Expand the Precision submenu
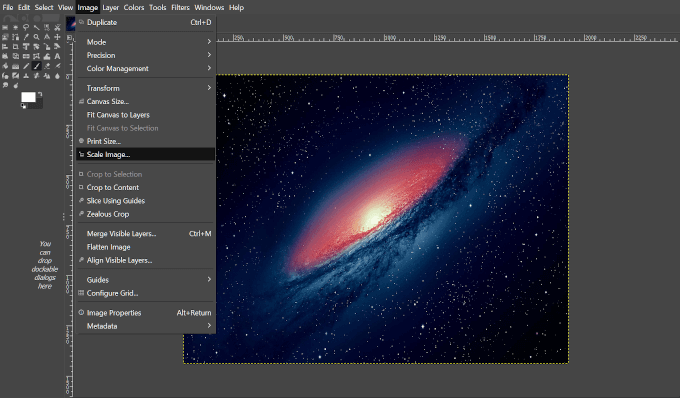The image size is (680, 398). [146, 55]
